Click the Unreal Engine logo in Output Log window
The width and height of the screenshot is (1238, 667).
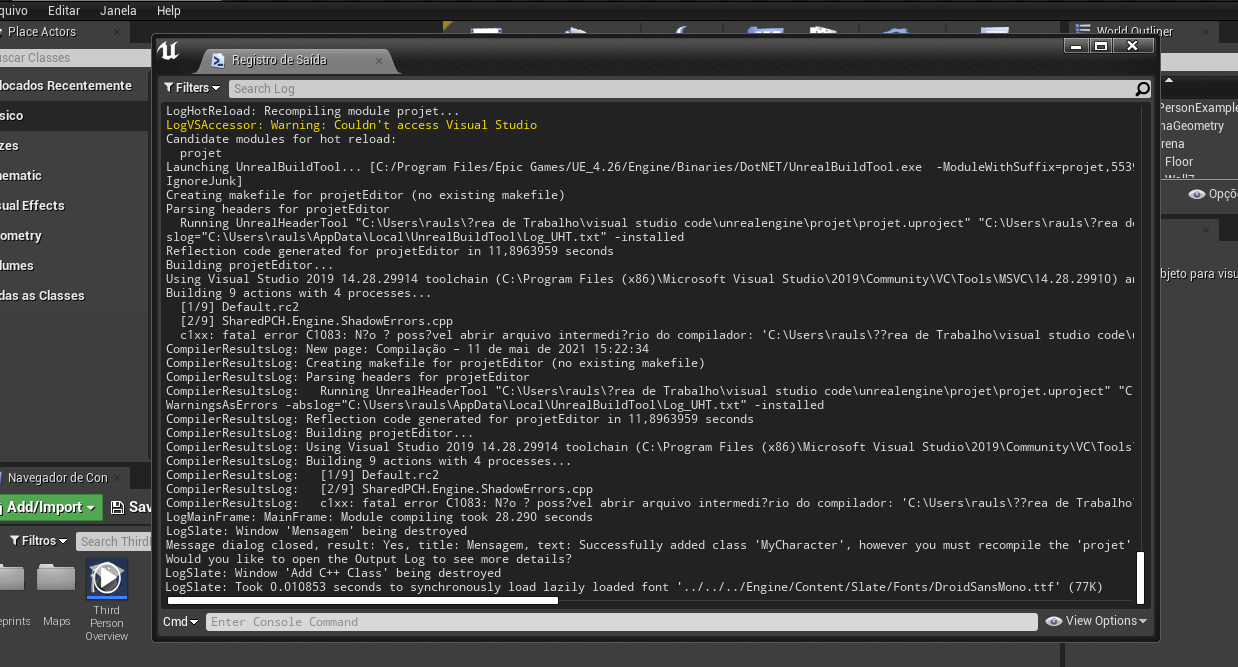coord(169,52)
